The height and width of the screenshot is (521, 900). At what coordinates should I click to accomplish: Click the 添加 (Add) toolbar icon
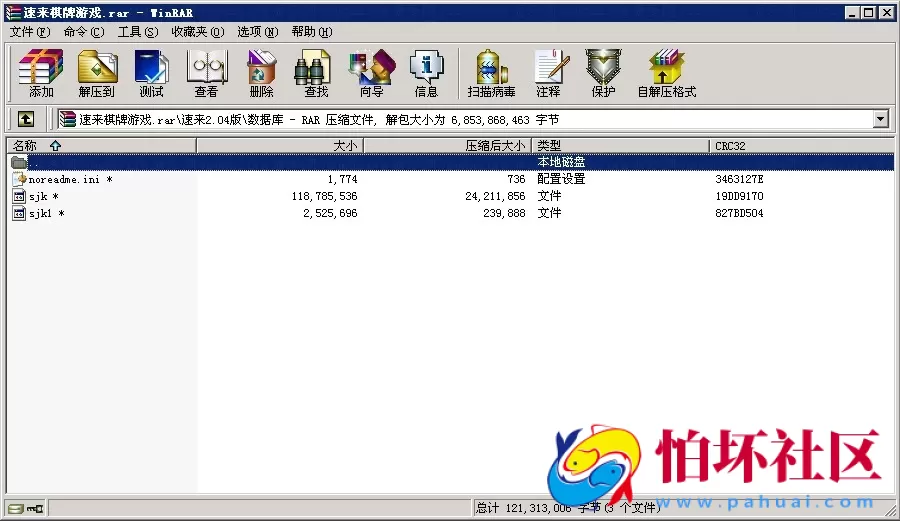[41, 73]
